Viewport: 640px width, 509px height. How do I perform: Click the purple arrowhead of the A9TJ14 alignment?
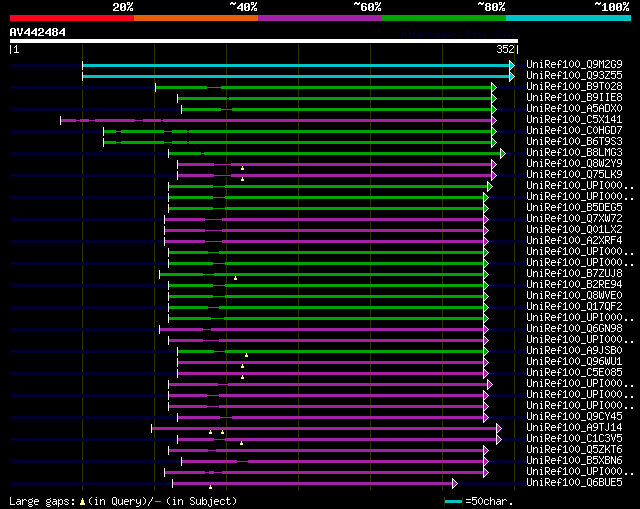(x=499, y=429)
